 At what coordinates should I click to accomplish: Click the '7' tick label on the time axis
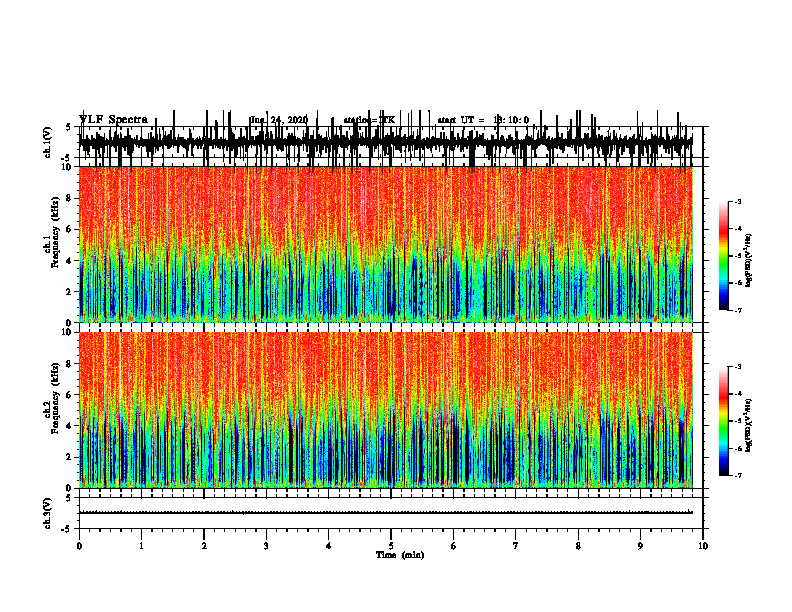coord(516,546)
